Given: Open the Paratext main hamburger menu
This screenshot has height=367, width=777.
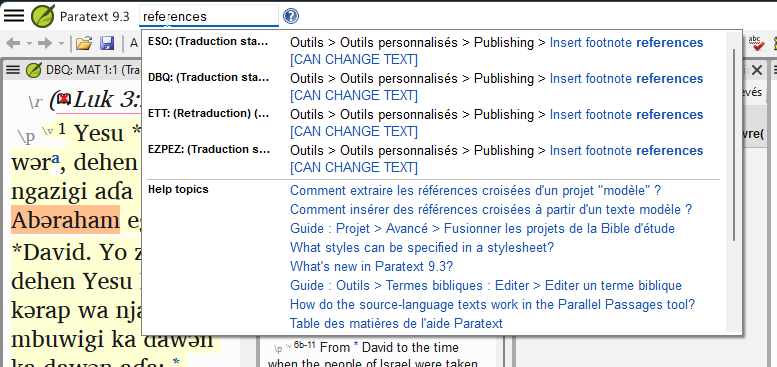Looking at the screenshot, I should pos(14,16).
